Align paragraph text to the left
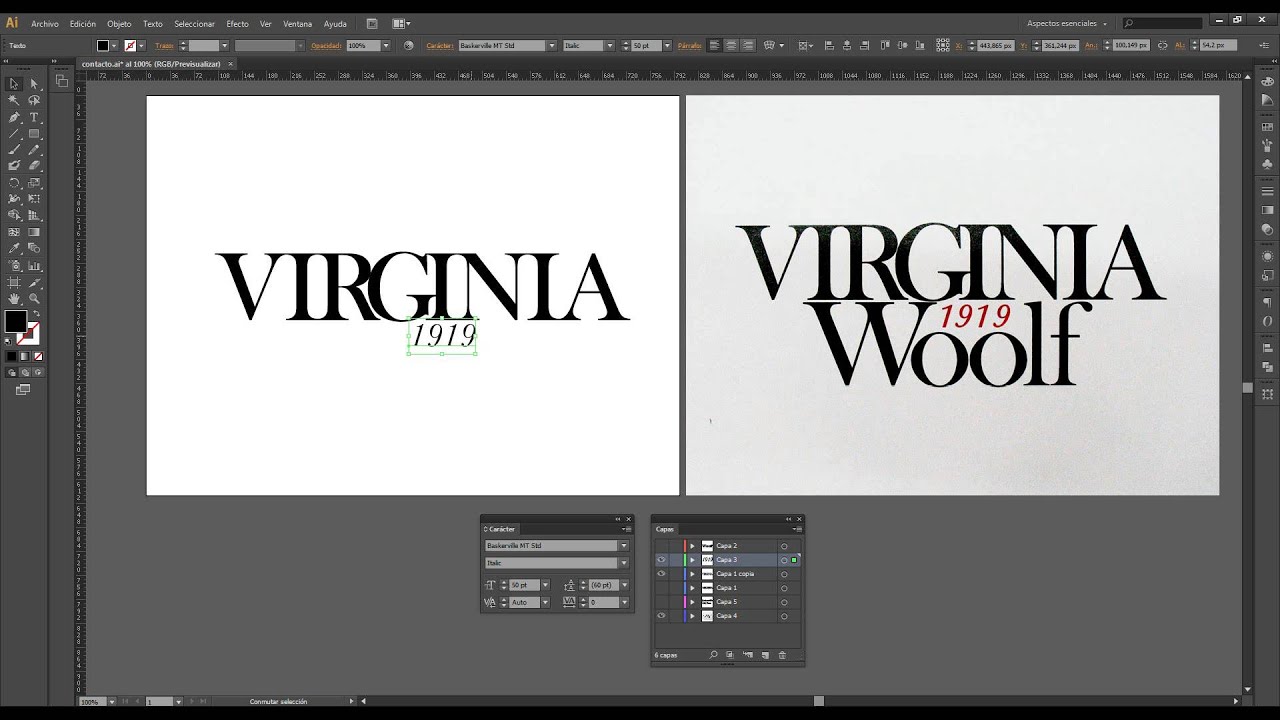The height and width of the screenshot is (720, 1280). [714, 45]
